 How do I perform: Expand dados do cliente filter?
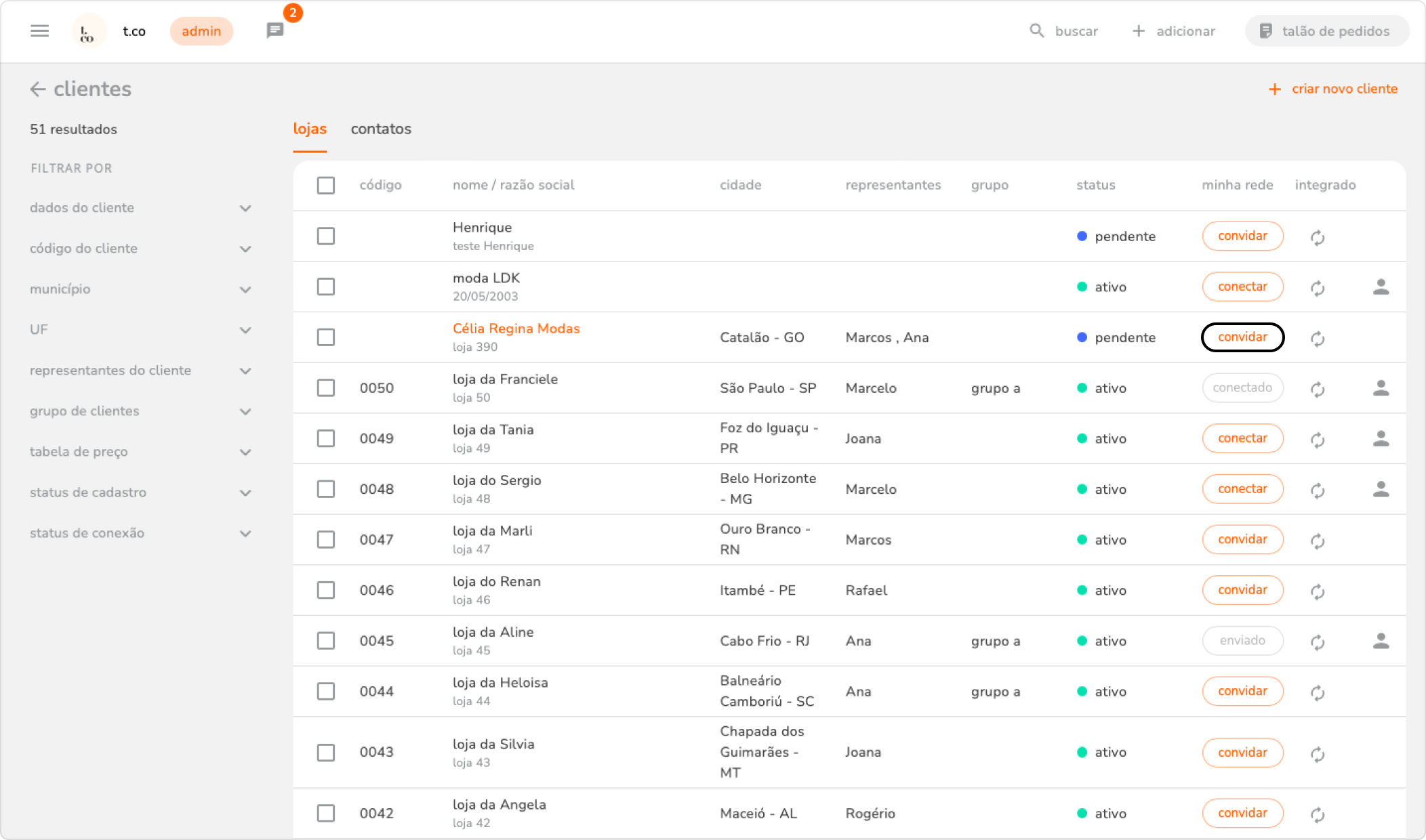point(245,209)
